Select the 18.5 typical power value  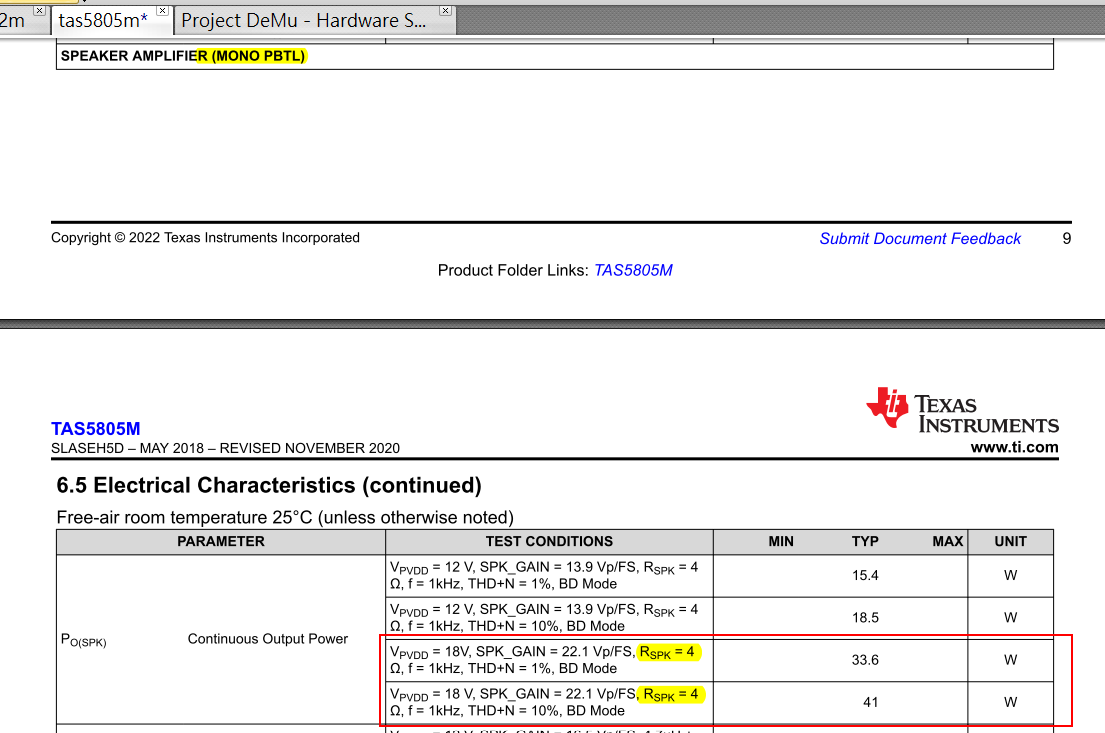pos(865,617)
